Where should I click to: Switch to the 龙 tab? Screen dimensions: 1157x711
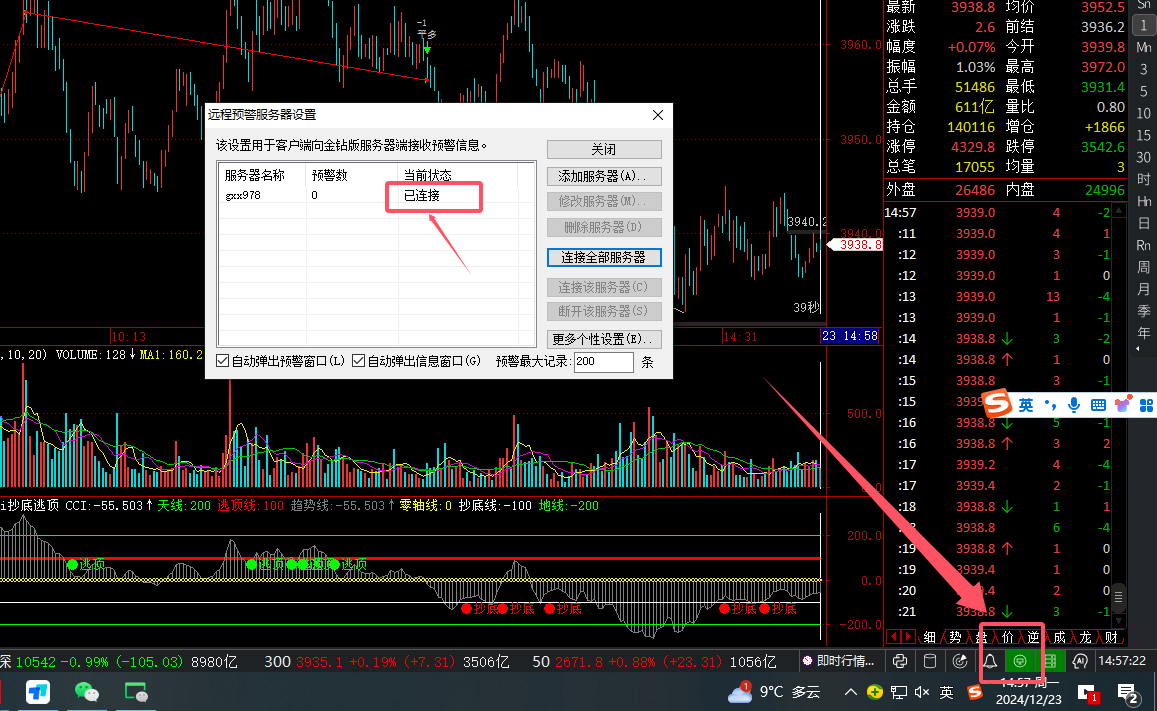tap(1085, 637)
